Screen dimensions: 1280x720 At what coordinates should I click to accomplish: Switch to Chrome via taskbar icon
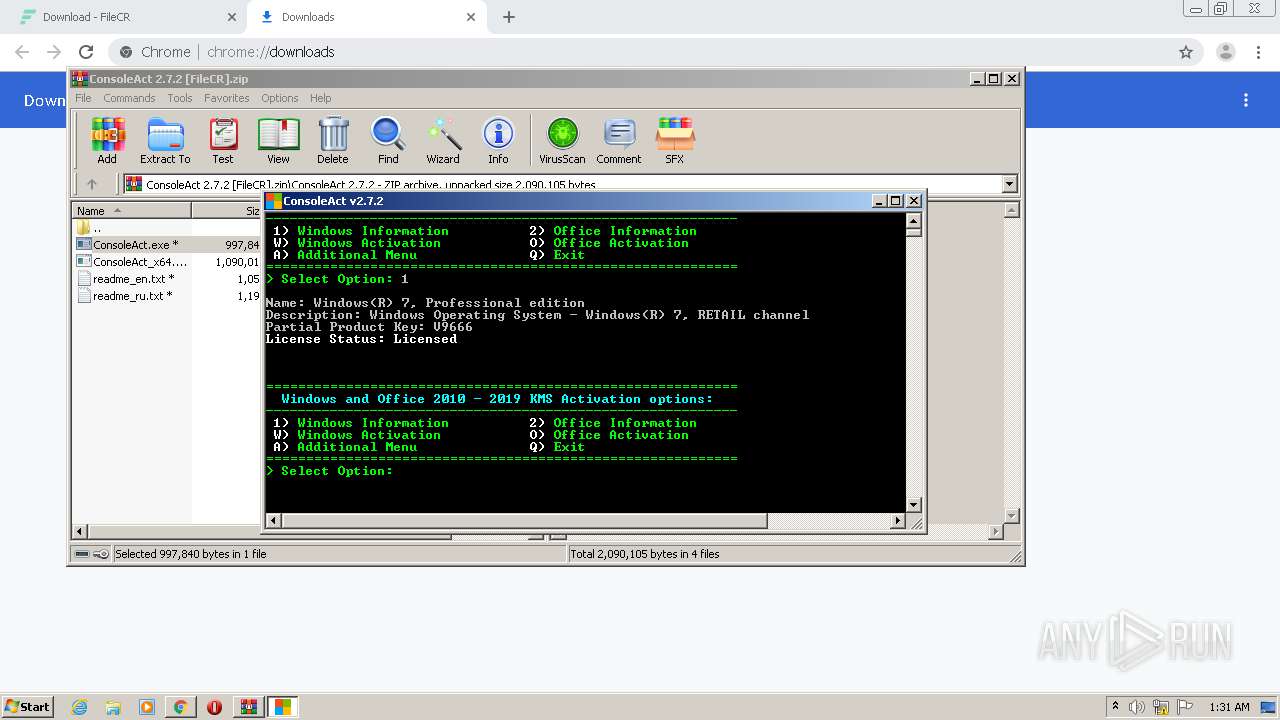(x=180, y=707)
